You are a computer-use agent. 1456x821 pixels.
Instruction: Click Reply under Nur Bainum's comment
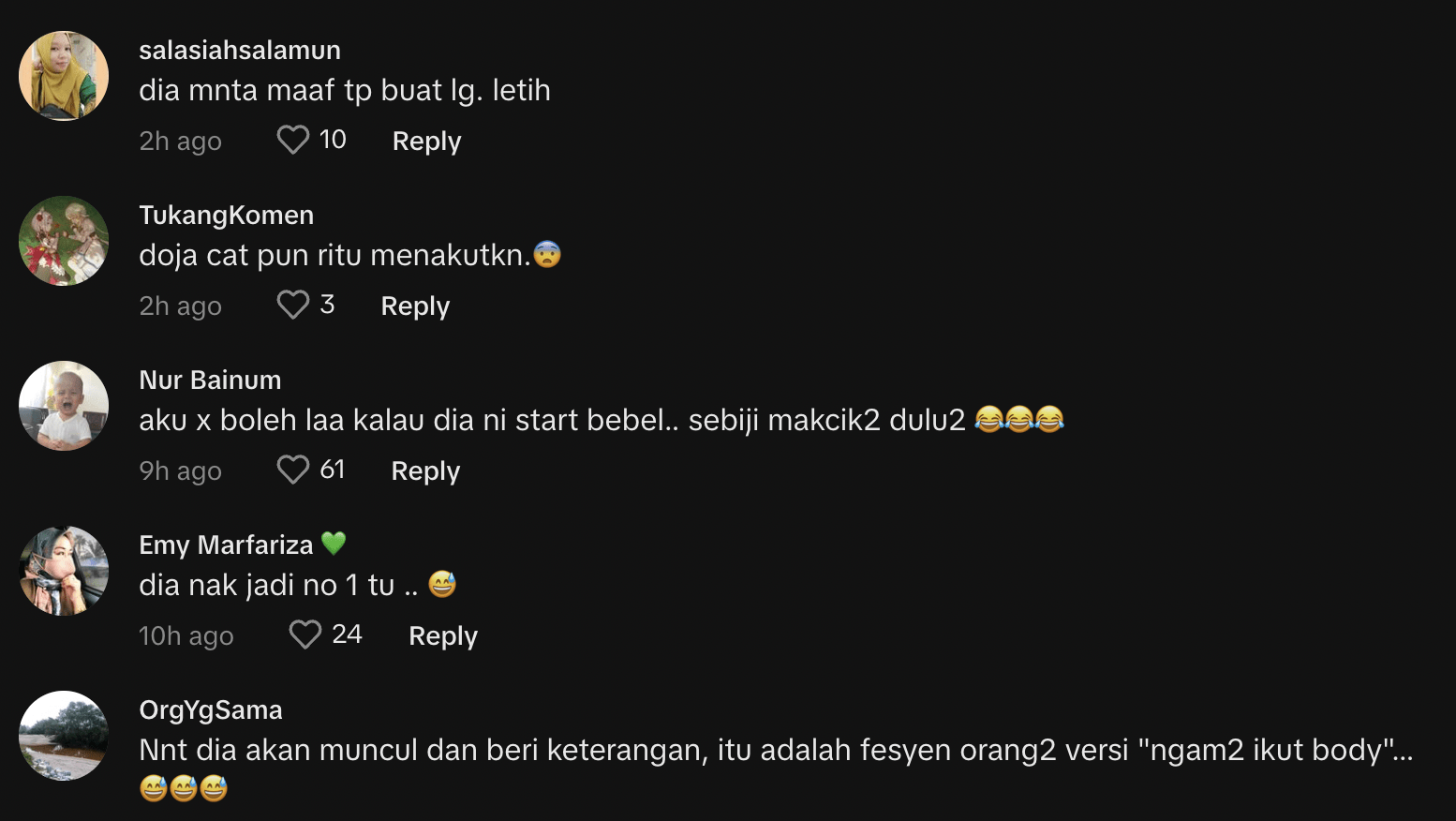(x=425, y=471)
